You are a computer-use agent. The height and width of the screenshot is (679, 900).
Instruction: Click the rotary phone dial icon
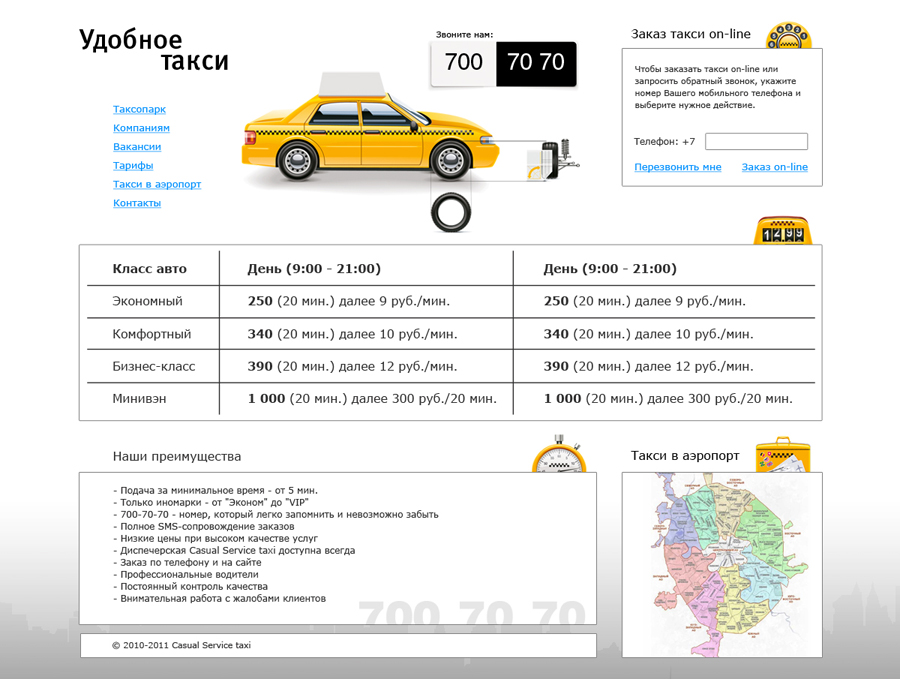pyautogui.click(x=789, y=36)
